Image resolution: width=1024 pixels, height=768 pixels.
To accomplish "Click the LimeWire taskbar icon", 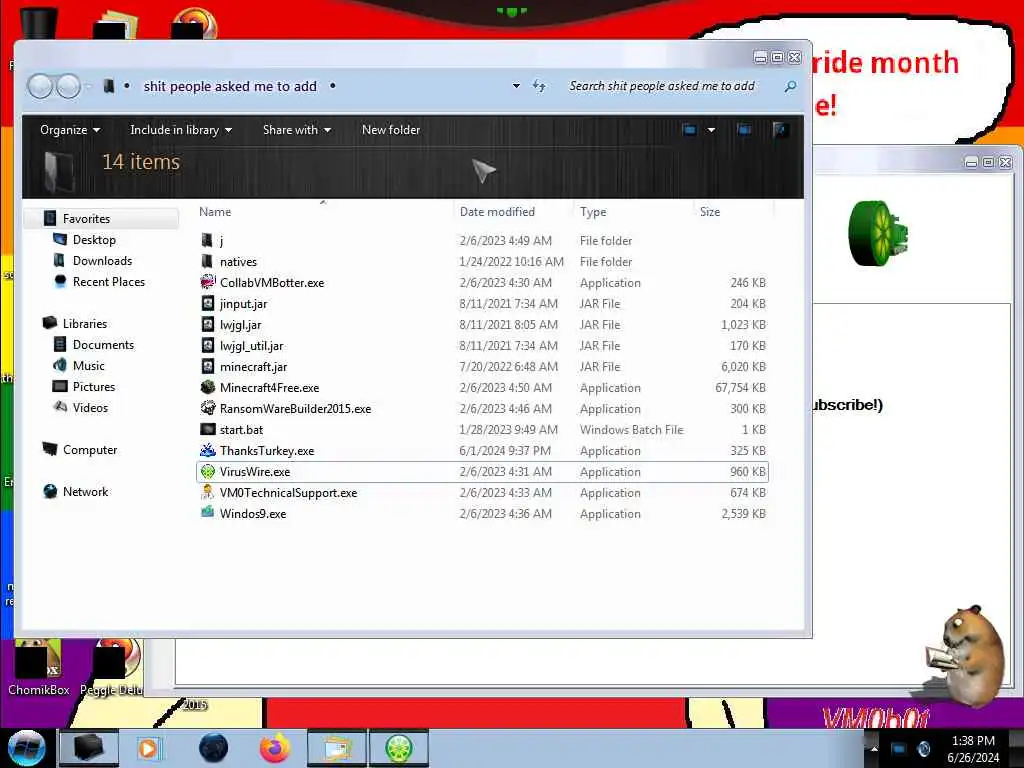I will (399, 748).
